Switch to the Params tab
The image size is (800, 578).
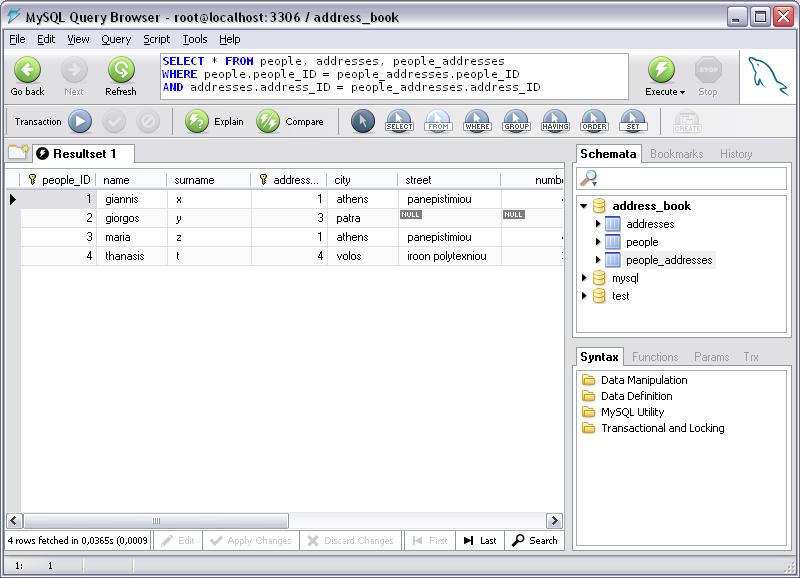point(712,357)
